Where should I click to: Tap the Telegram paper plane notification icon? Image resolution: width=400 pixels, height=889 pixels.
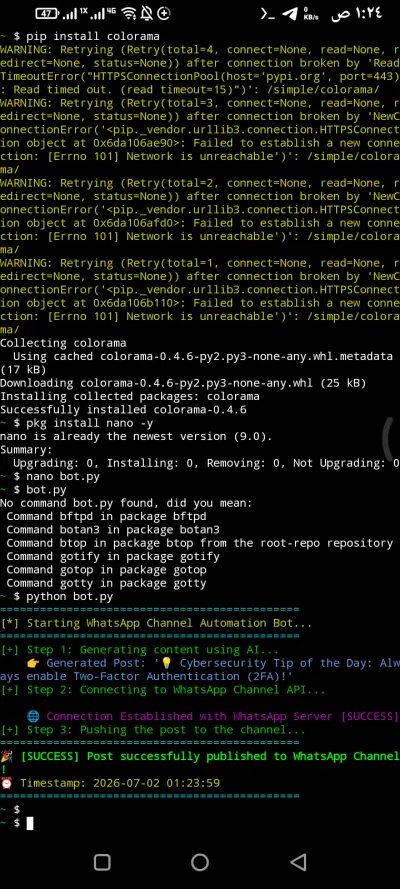[x=290, y=14]
